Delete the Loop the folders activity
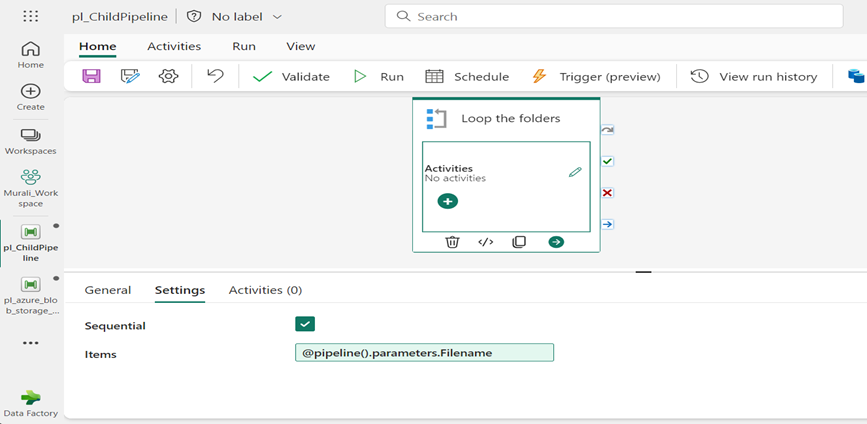 coord(452,242)
